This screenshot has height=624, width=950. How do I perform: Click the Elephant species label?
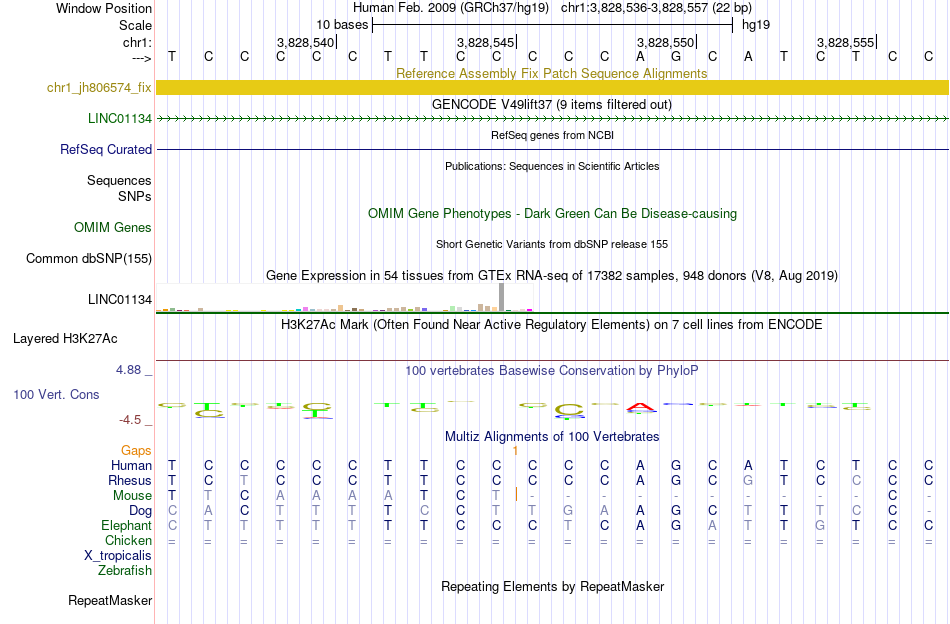[126, 526]
